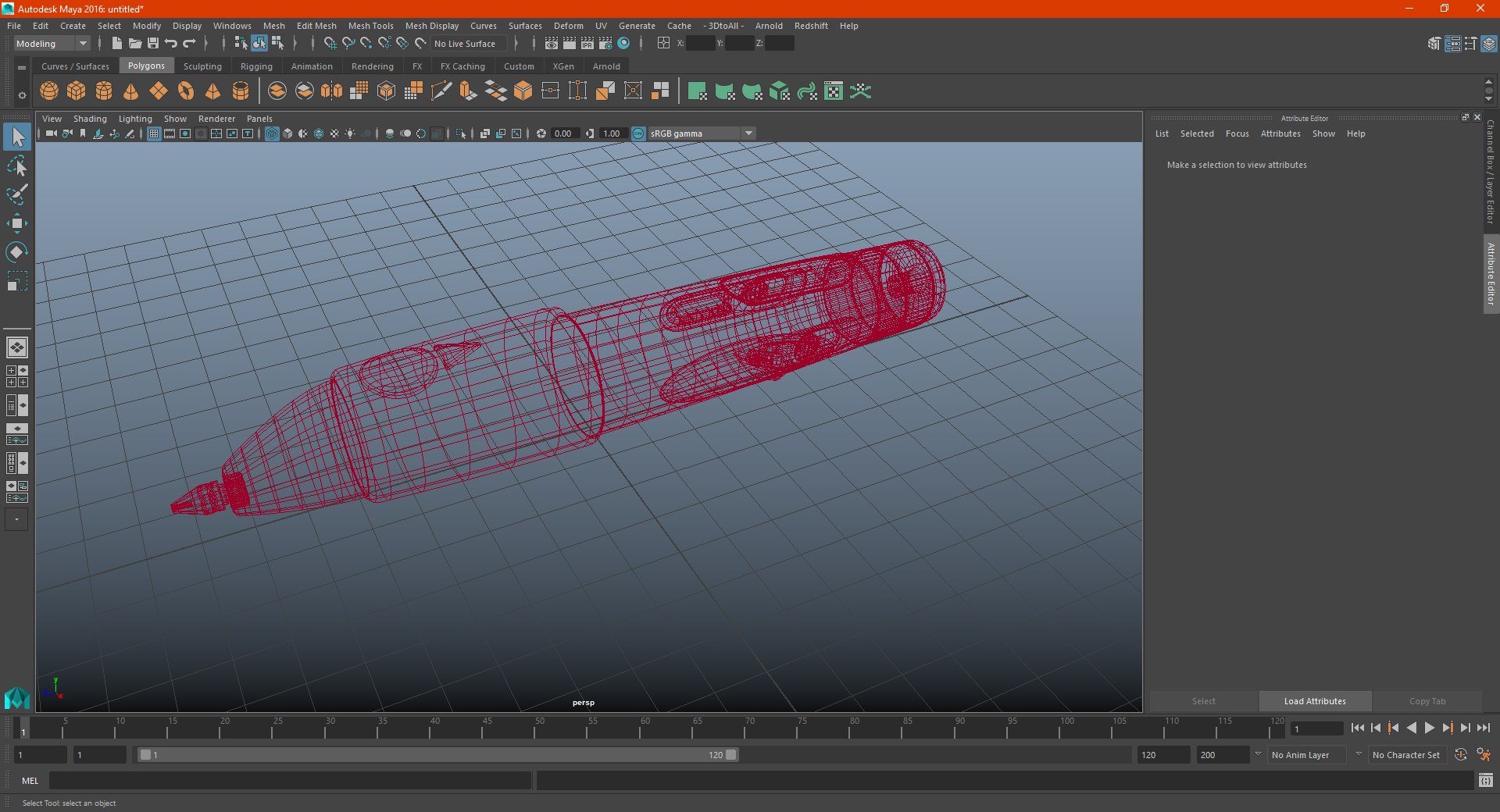This screenshot has width=1500, height=812.
Task: Switch to the Sculpting shelf tab
Action: tap(202, 66)
